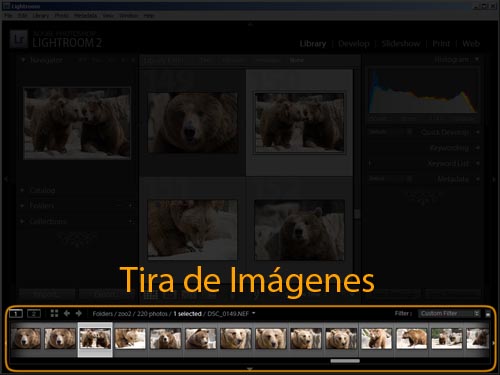Expand the Metadata panel
This screenshot has height=375, width=500.
(478, 179)
